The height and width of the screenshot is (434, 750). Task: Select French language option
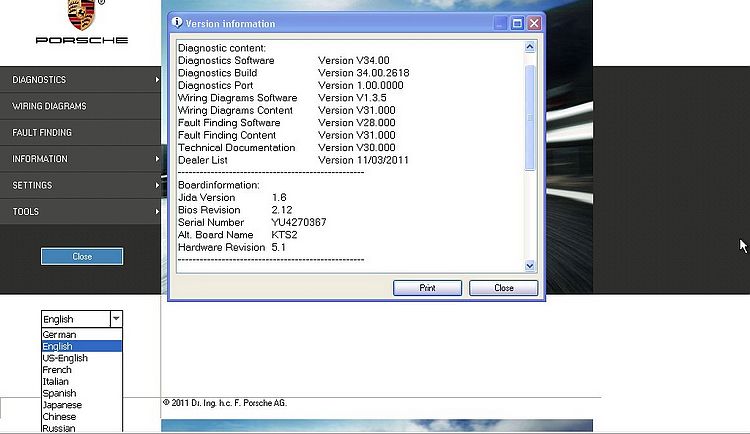click(82, 369)
